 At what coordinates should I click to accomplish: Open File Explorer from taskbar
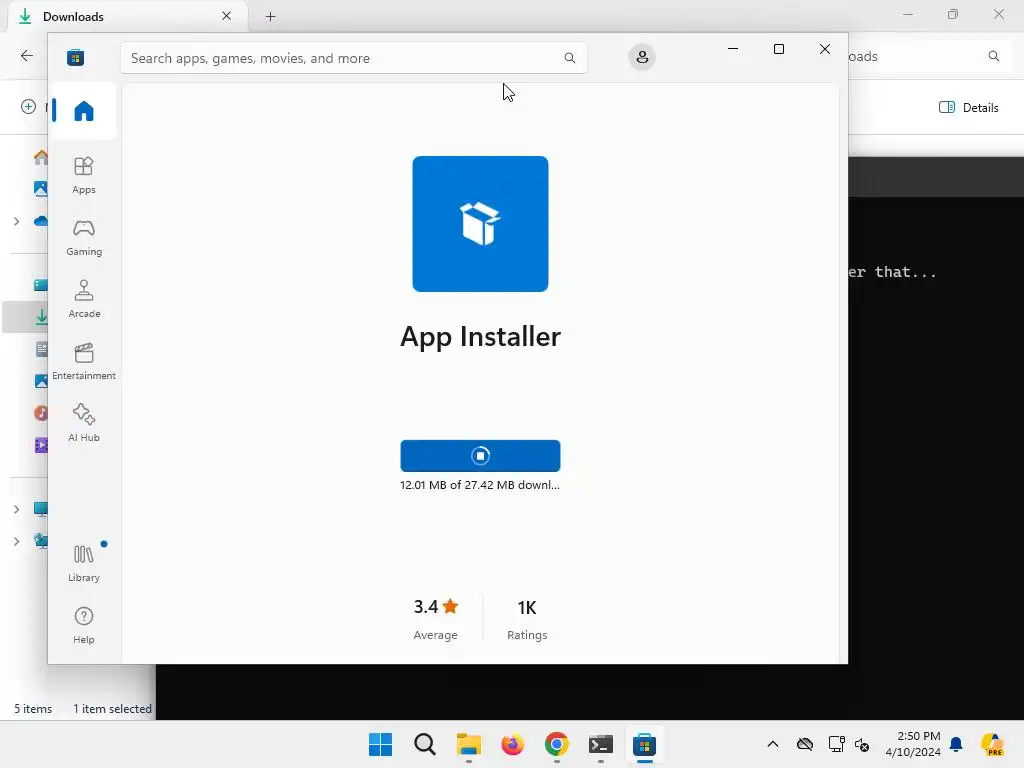coord(468,744)
